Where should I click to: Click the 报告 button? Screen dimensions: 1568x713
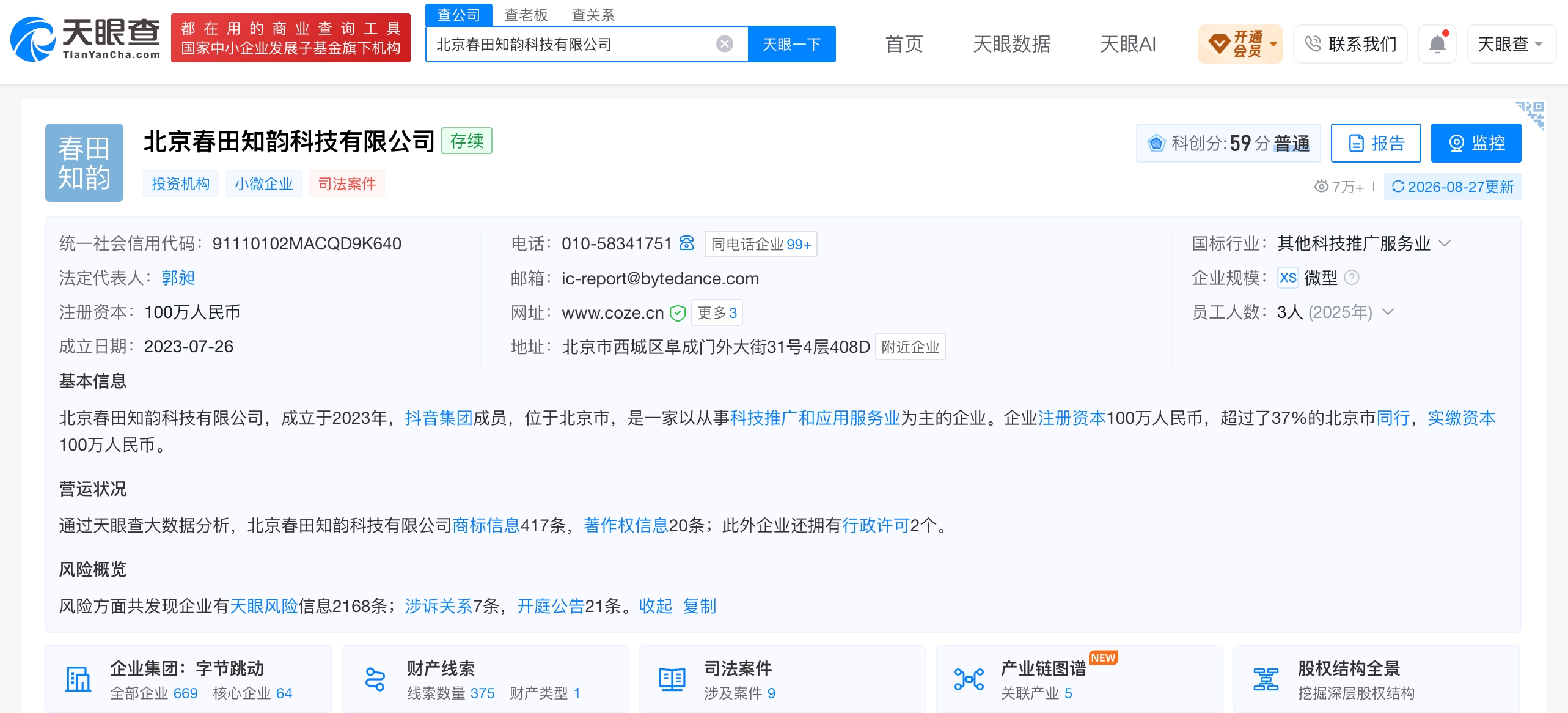(x=1376, y=143)
